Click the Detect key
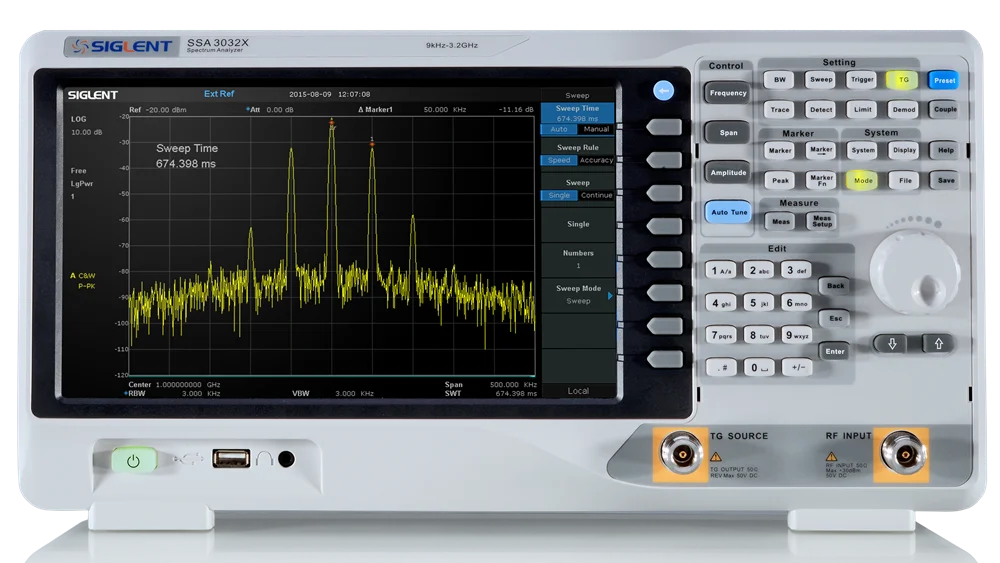Screen dimensions: 1000x563 click(x=821, y=110)
